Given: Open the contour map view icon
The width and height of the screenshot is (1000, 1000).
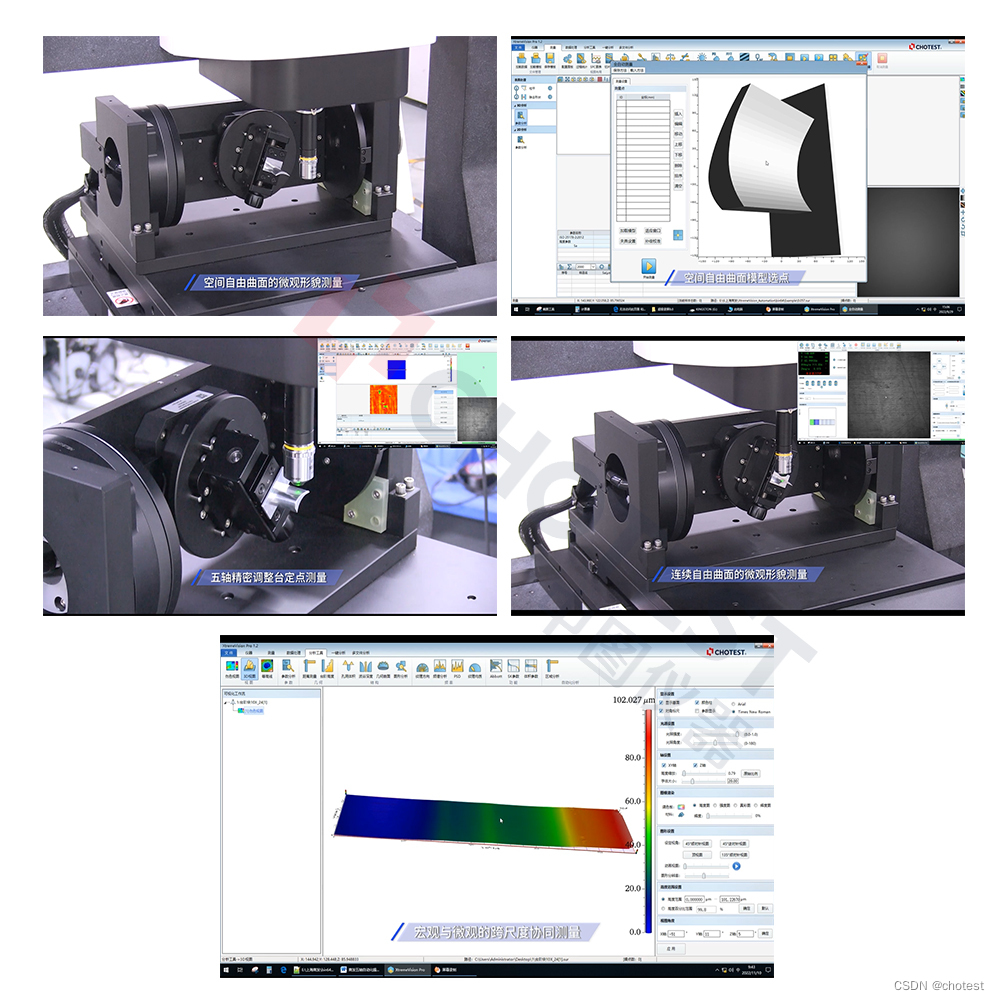Looking at the screenshot, I should [x=267, y=666].
